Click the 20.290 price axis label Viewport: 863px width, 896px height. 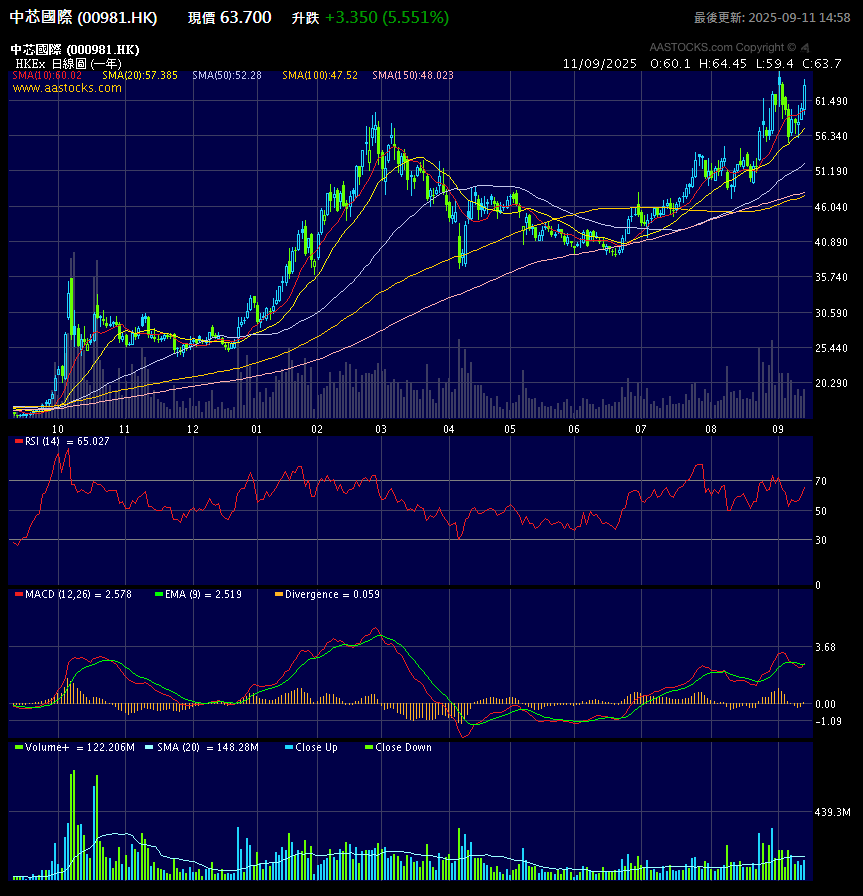click(832, 383)
